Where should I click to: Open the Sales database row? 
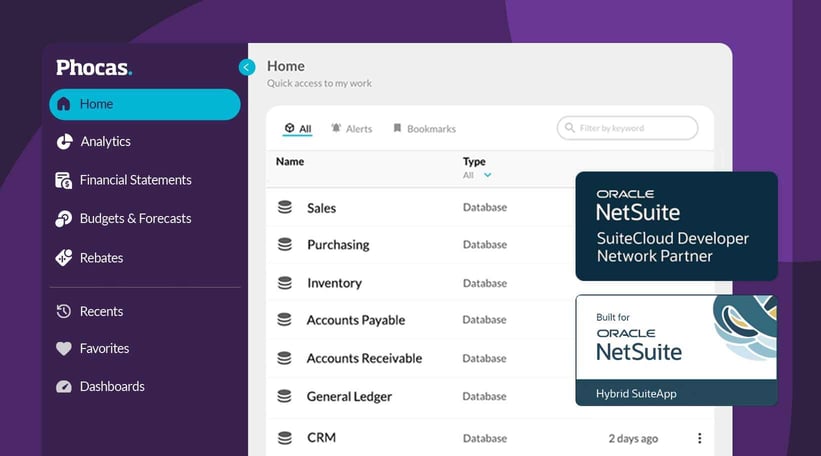[321, 208]
